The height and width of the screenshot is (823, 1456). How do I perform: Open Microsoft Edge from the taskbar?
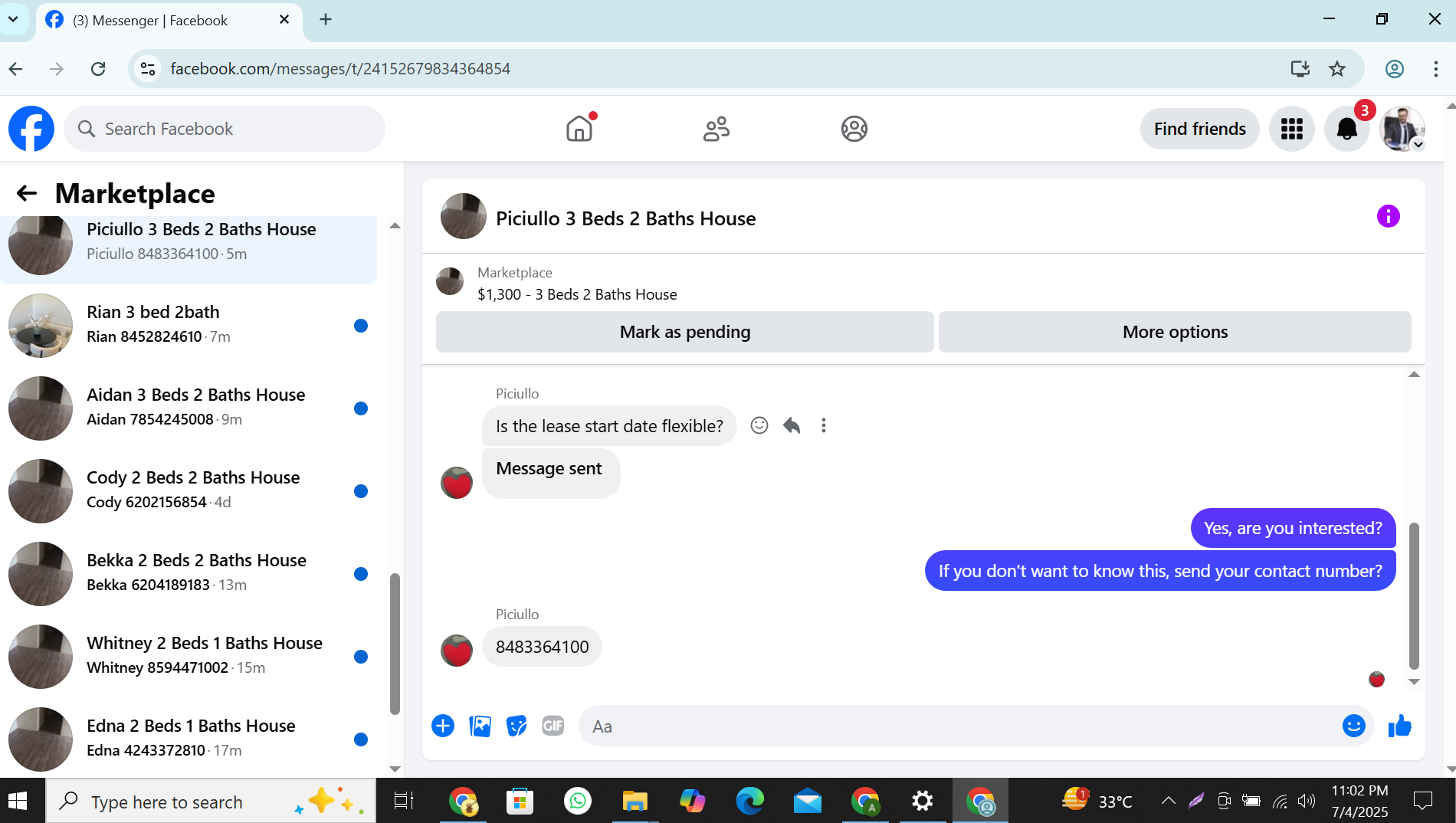750,802
